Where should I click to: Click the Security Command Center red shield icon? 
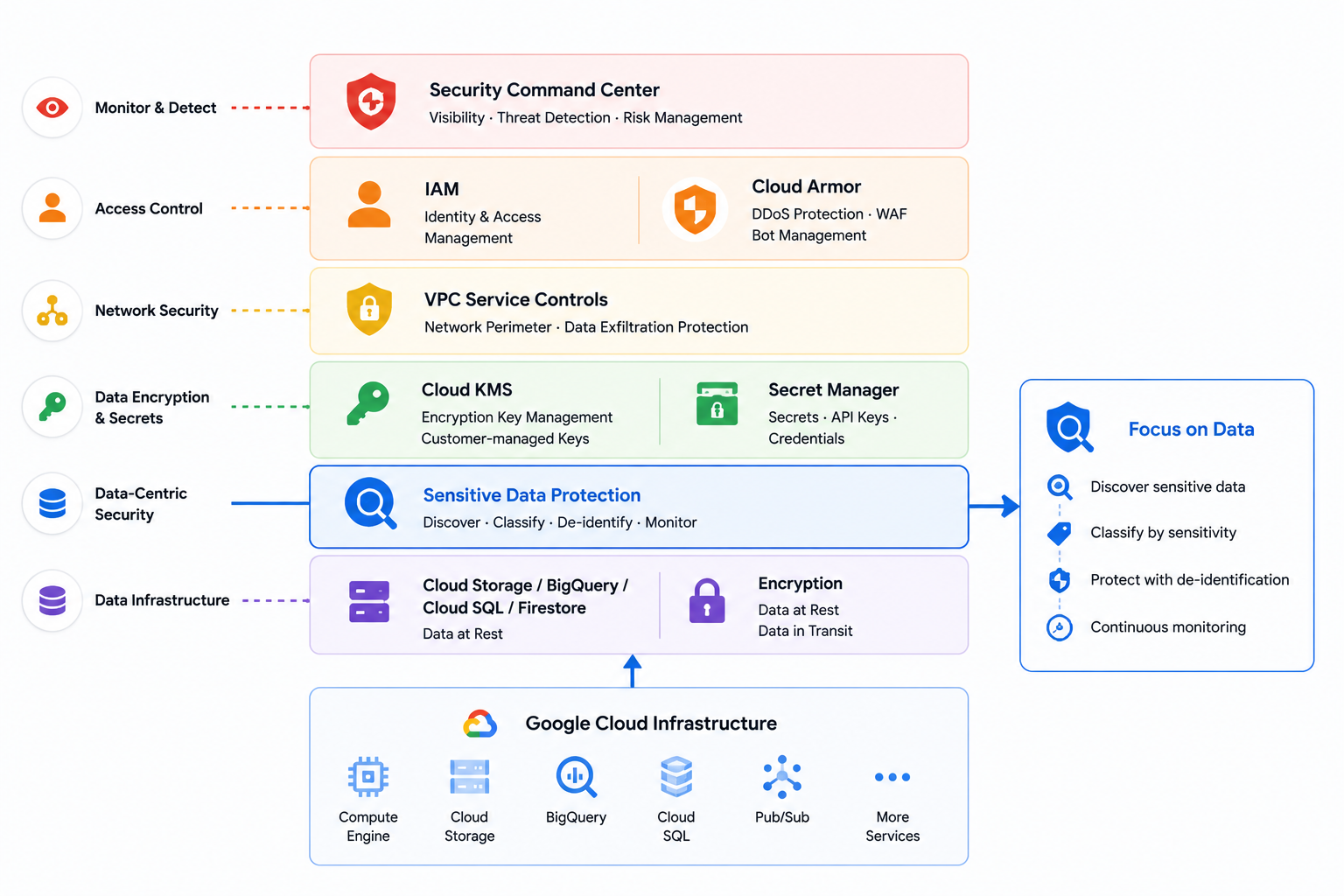pyautogui.click(x=371, y=101)
